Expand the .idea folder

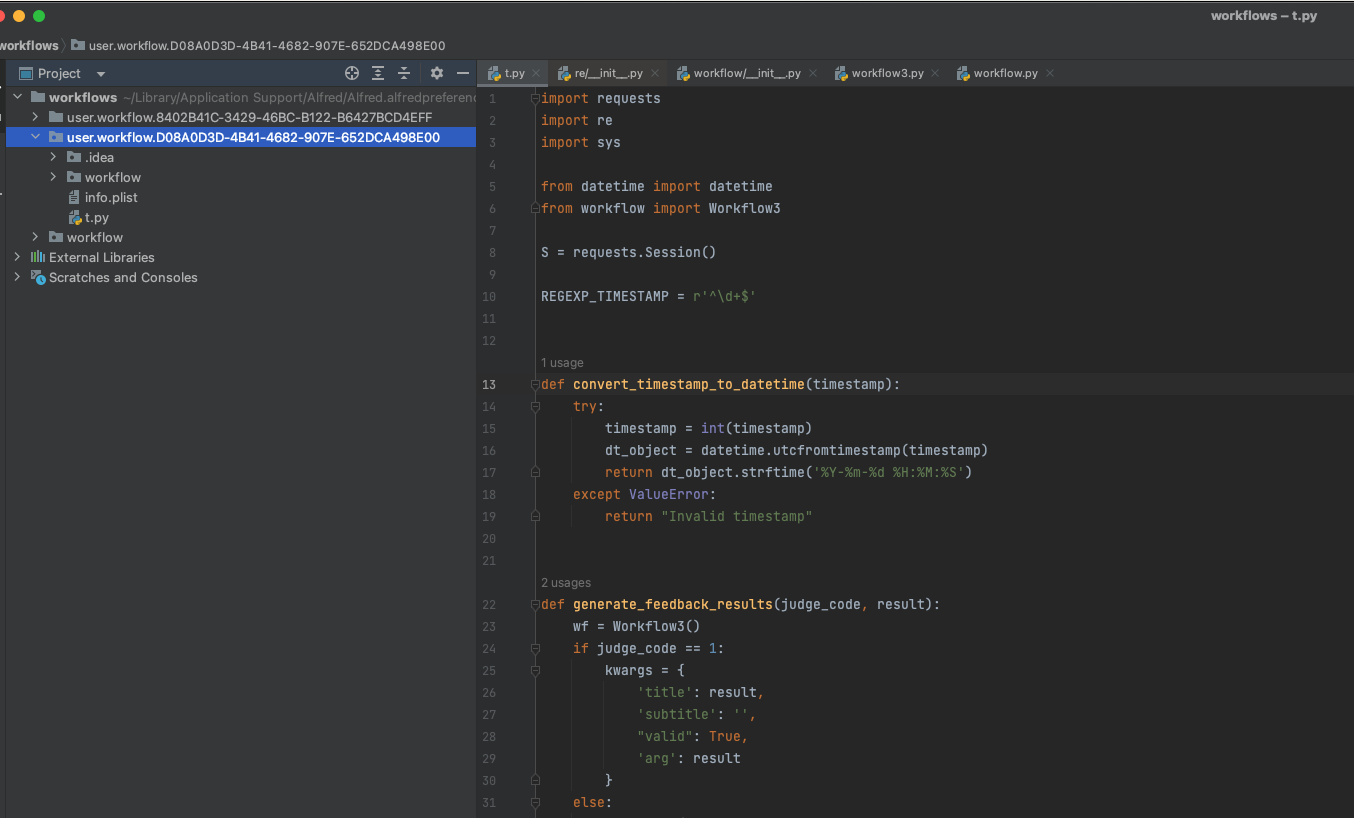point(53,157)
